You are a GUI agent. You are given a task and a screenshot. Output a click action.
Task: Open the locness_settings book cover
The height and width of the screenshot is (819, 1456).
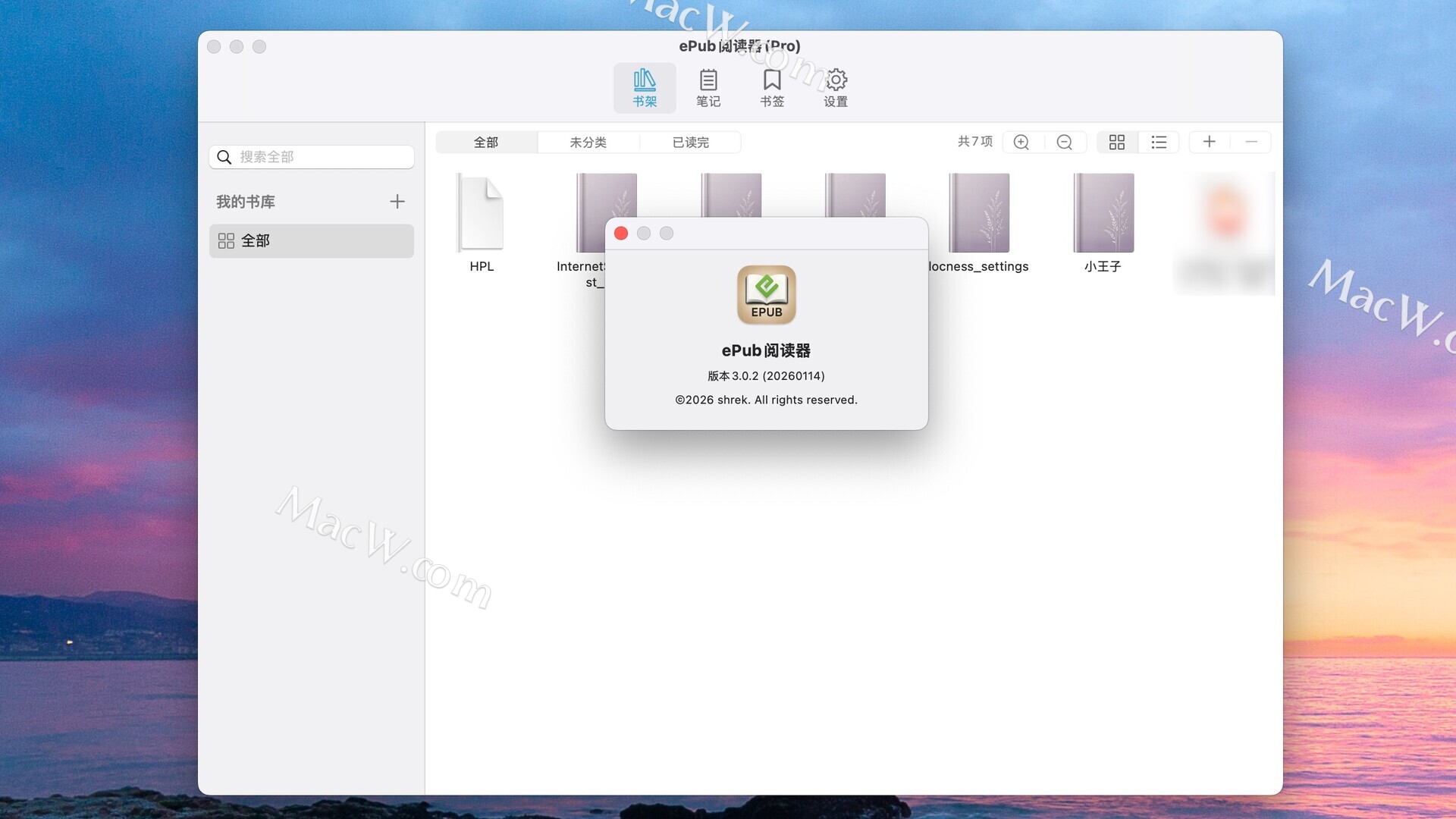coord(978,213)
